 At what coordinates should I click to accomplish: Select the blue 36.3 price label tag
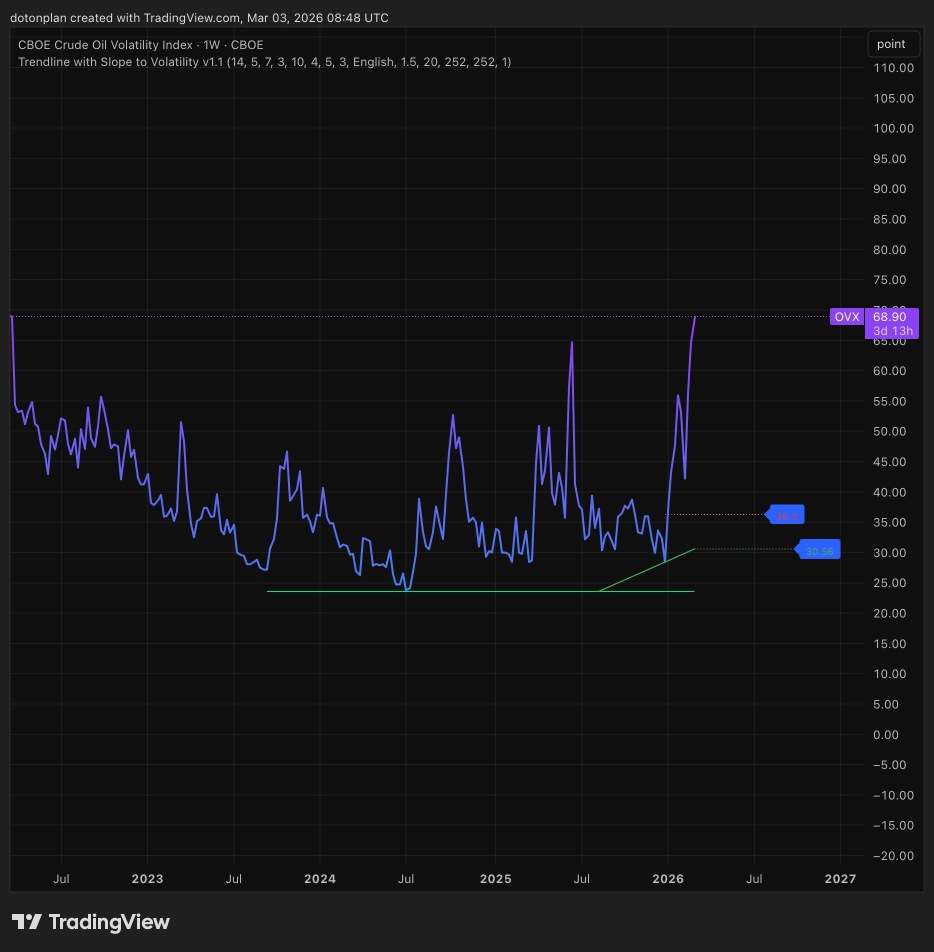tap(785, 515)
